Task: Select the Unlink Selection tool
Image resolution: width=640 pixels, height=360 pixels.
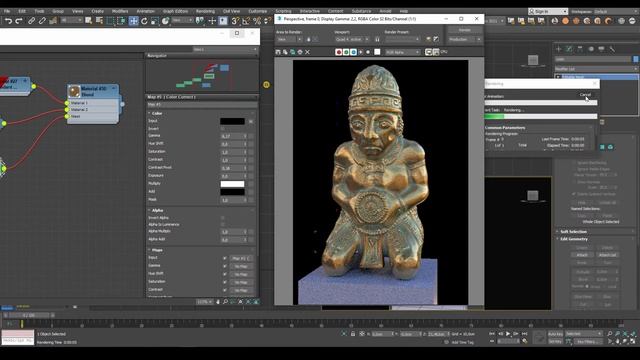Action: [42, 21]
